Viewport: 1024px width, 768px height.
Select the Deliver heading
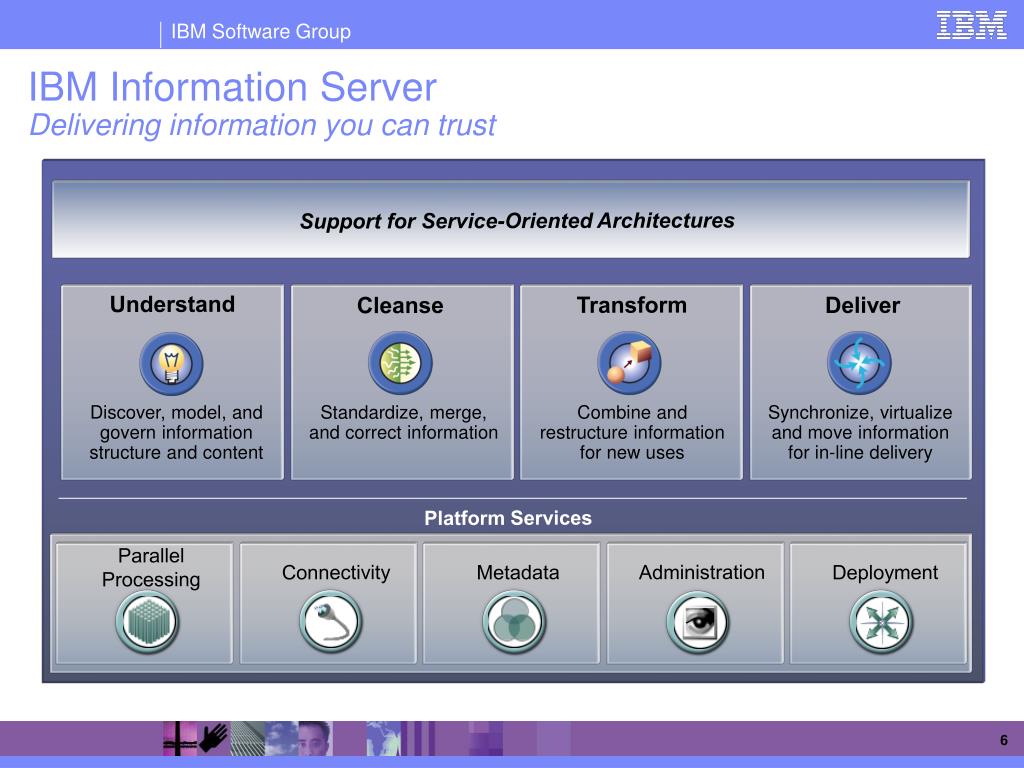click(862, 305)
